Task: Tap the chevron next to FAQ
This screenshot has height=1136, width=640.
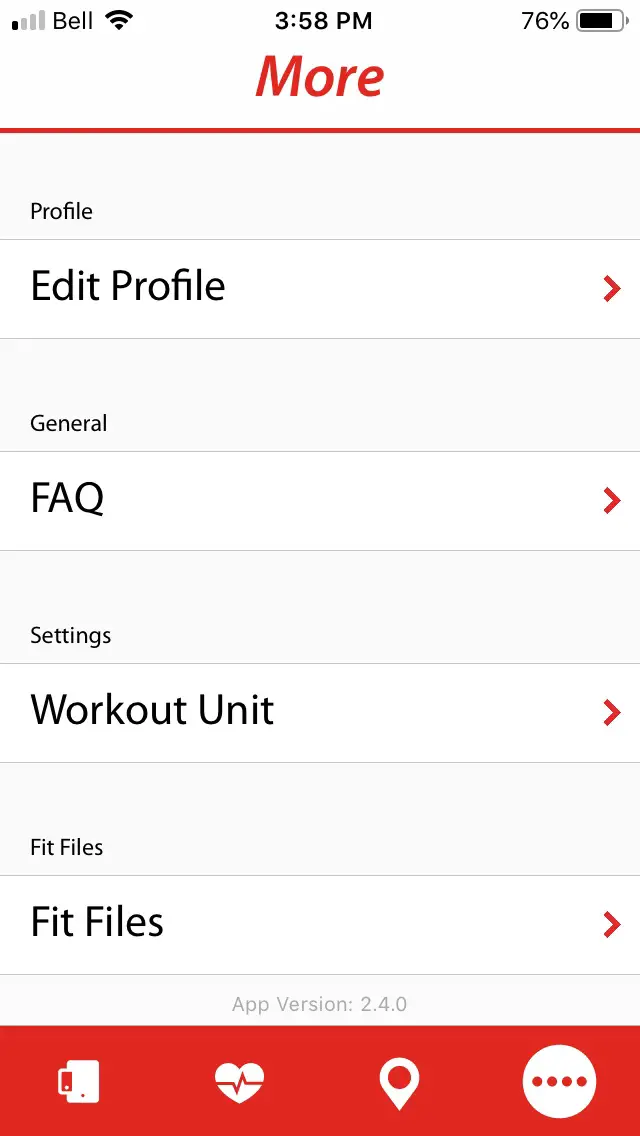Action: coord(611,501)
